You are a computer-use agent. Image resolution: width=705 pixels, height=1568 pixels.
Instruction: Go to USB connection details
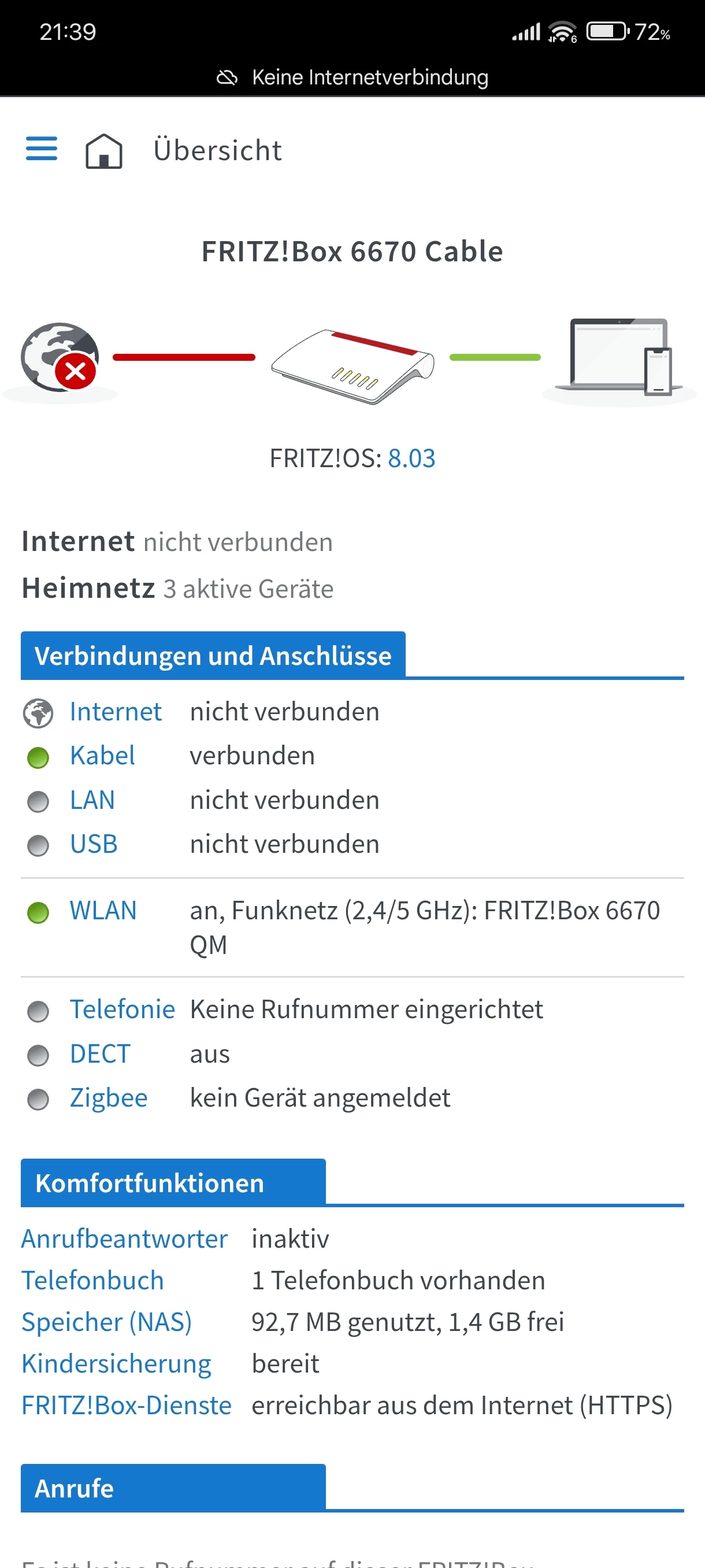tap(94, 844)
